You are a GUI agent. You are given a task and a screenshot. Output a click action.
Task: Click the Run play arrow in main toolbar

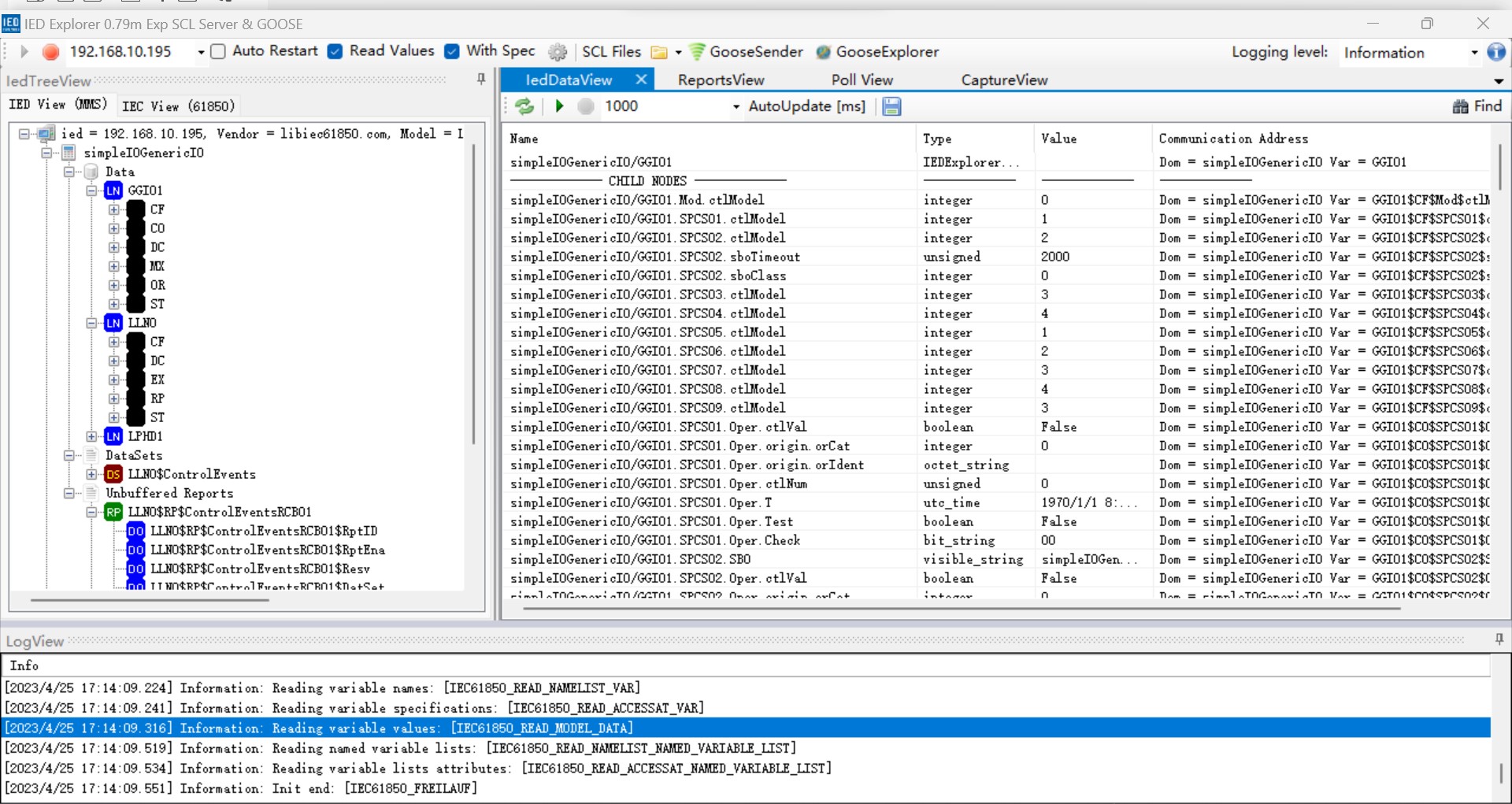pyautogui.click(x=24, y=52)
